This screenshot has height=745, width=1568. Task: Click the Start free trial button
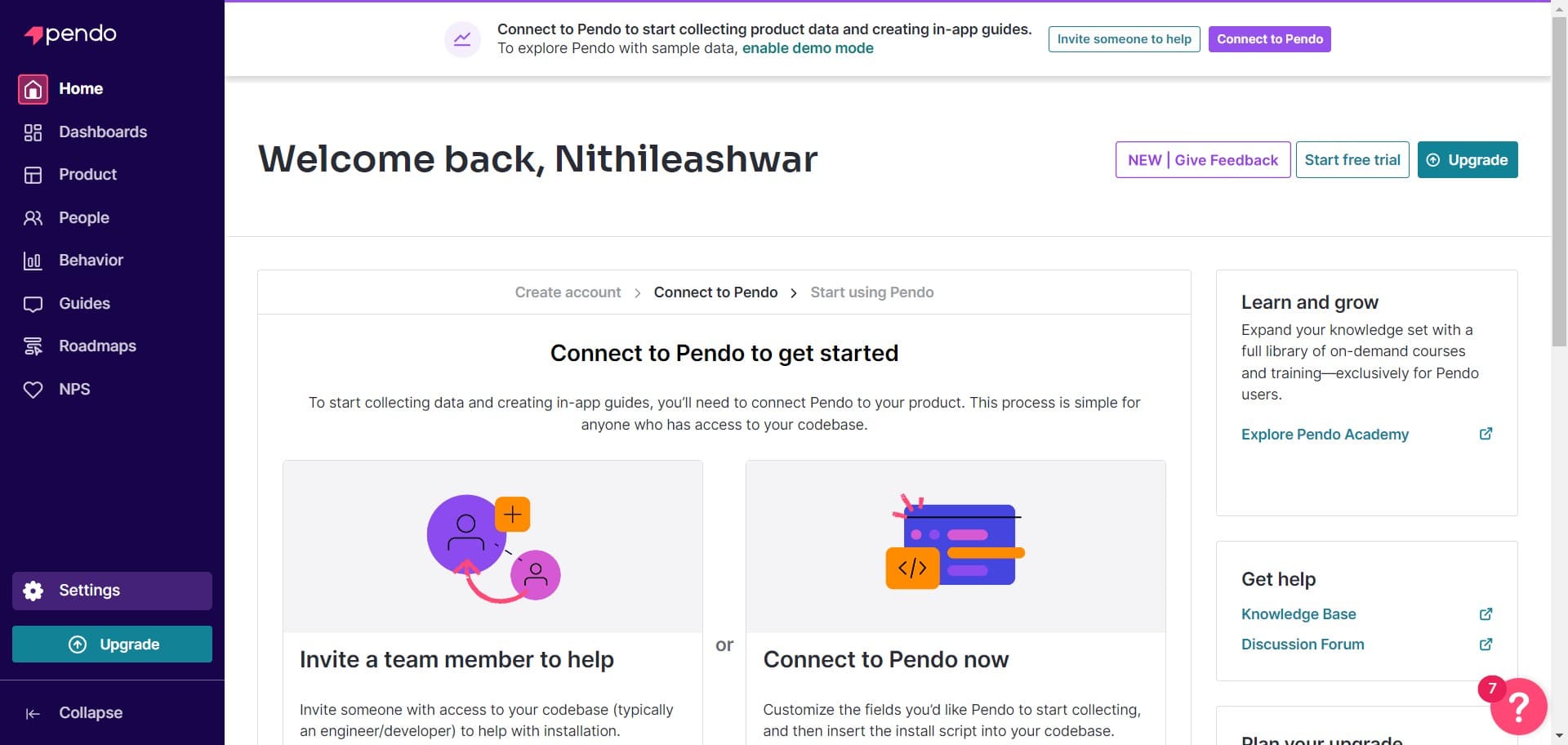point(1352,160)
